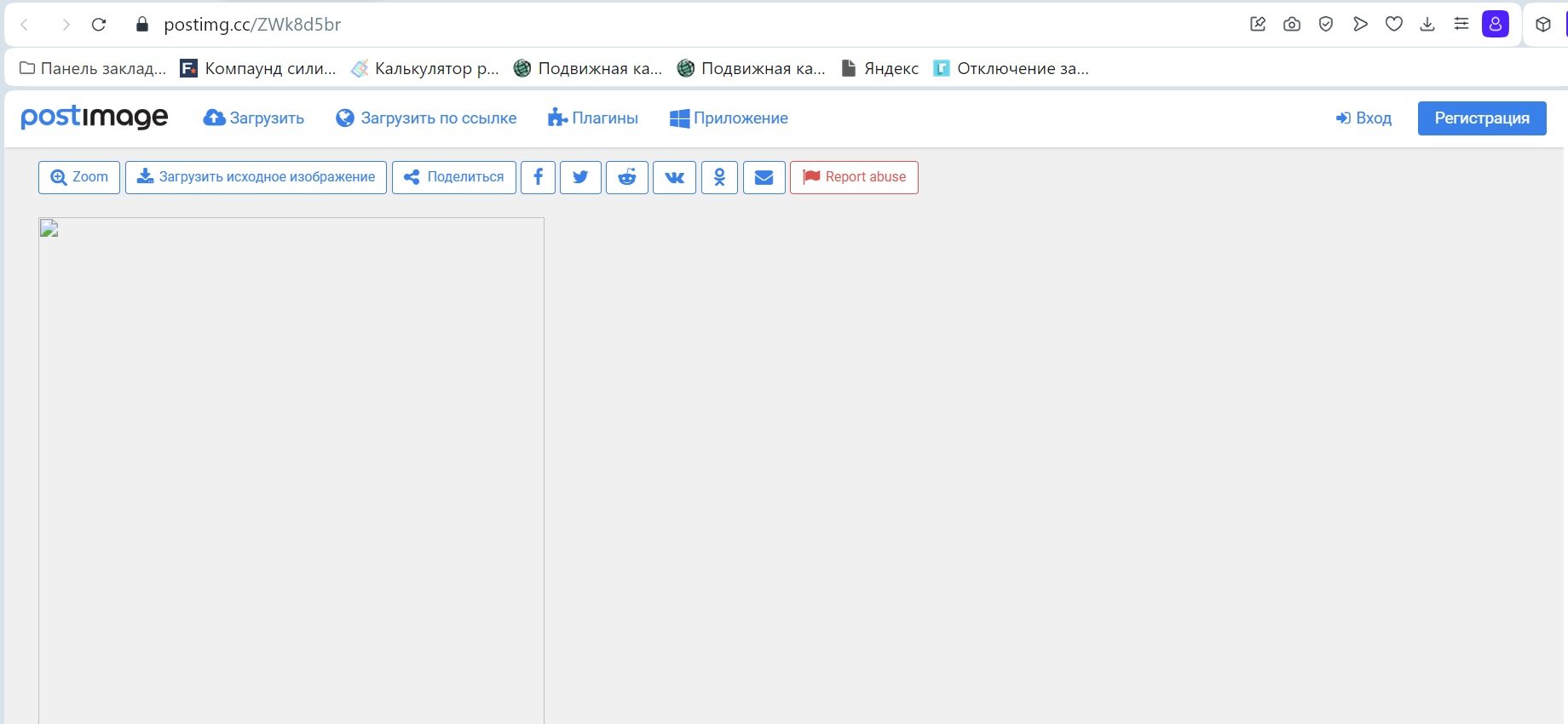Click the shield ad-blocker icon
1568x724 pixels.
tap(1326, 25)
